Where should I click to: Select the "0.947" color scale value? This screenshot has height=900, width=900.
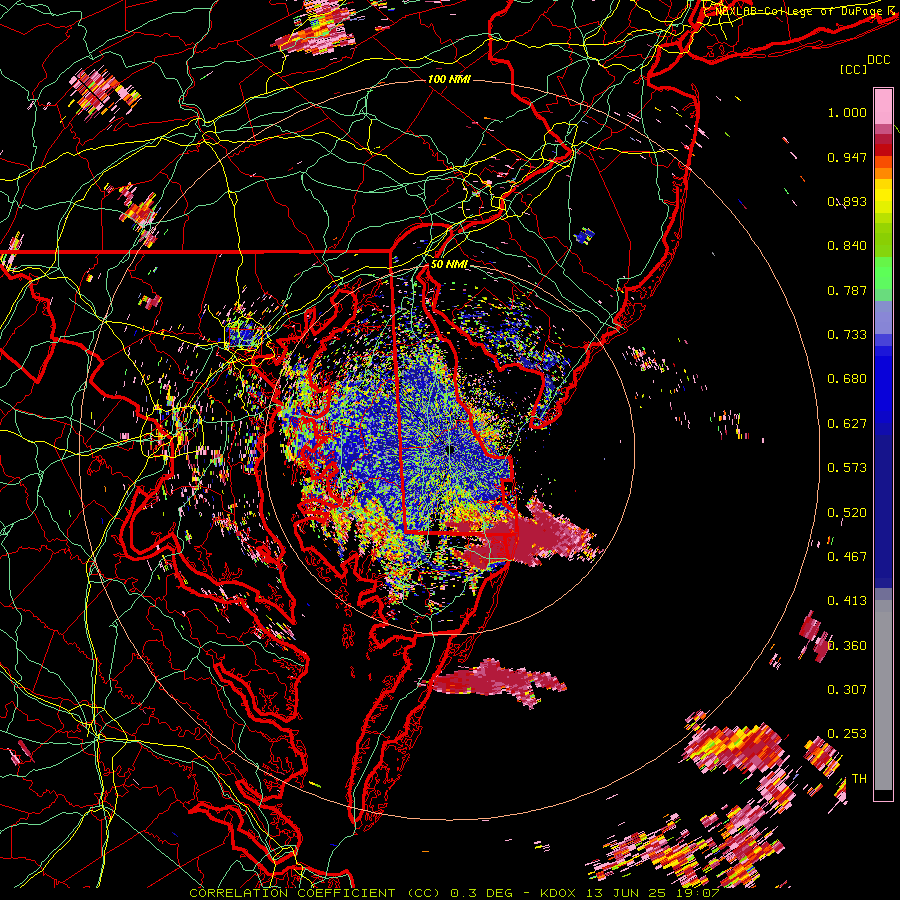[x=847, y=157]
